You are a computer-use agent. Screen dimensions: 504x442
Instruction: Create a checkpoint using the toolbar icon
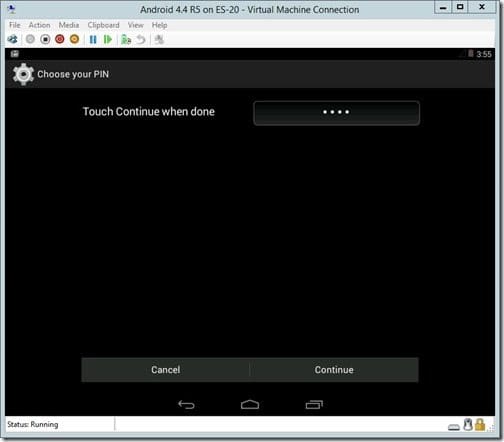tap(126, 40)
